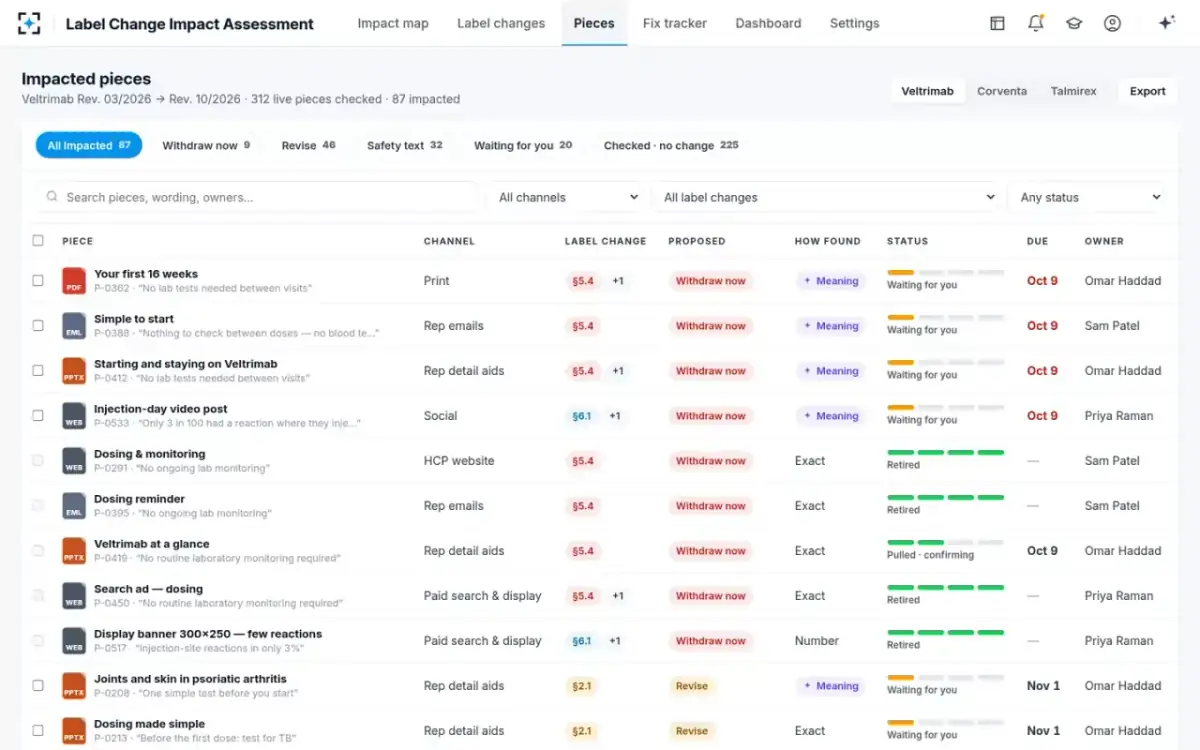Viewport: 1200px width, 750px height.
Task: Click PPTX icon for Veltrimab at a glance
Action: [73, 551]
